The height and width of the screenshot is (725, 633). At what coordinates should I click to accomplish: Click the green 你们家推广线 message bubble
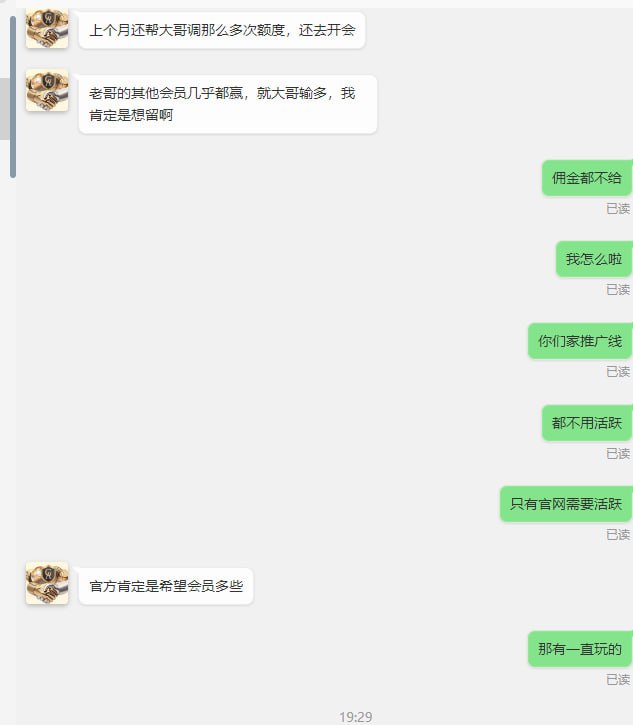580,341
